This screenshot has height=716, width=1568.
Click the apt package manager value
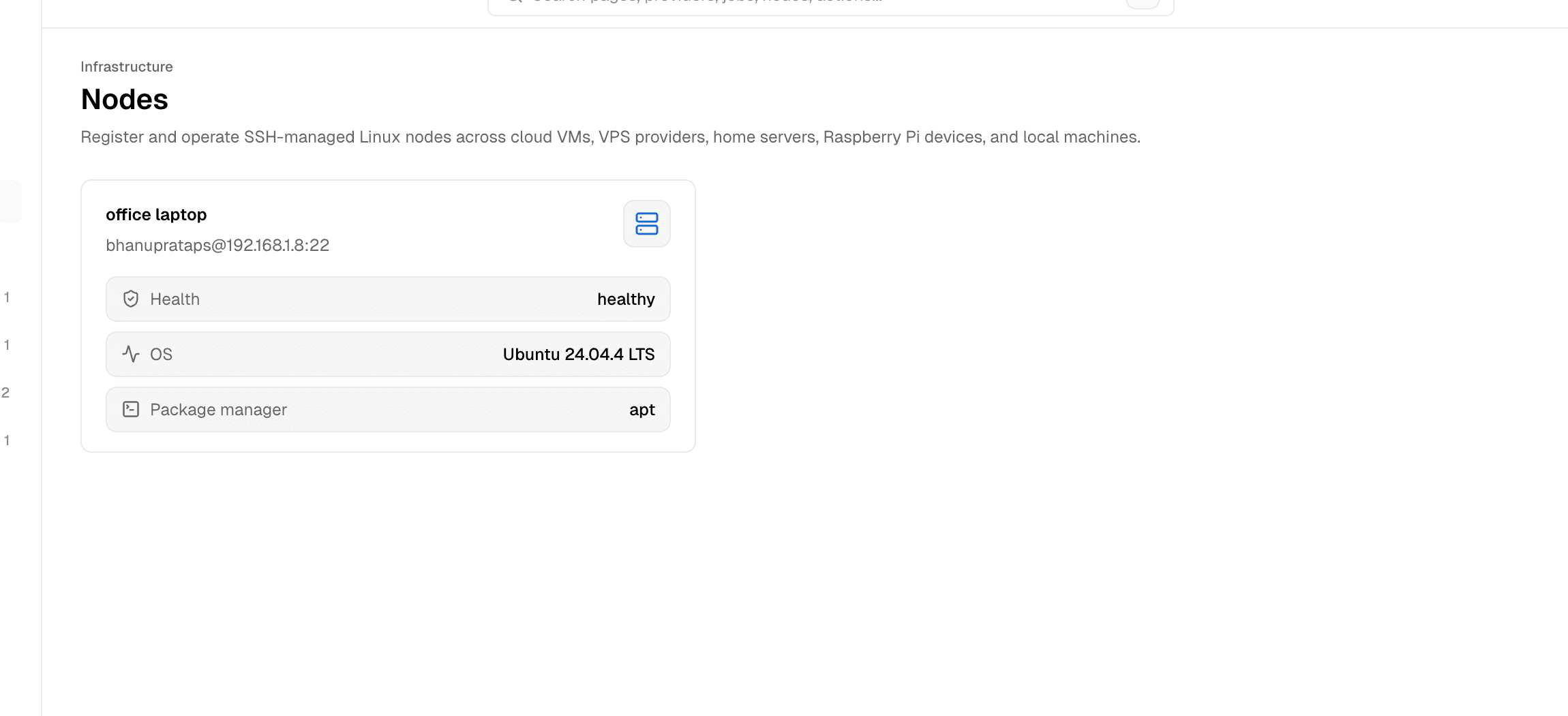642,410
